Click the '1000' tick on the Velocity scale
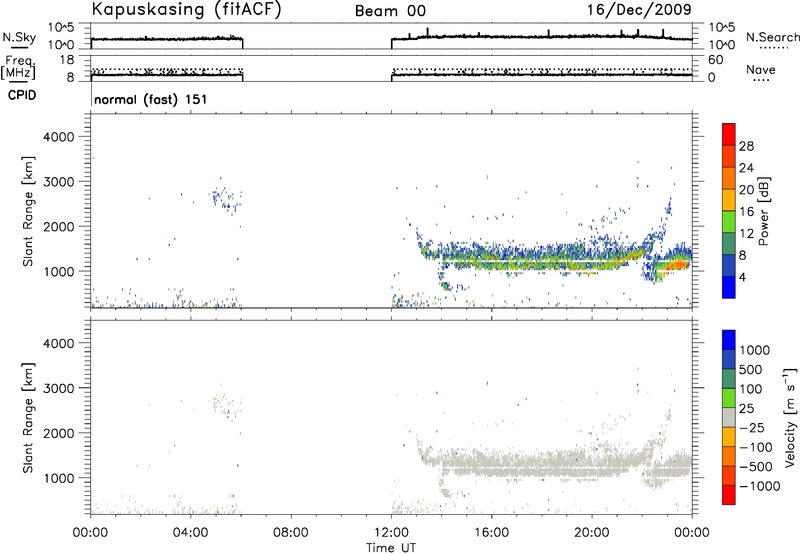 click(x=754, y=350)
